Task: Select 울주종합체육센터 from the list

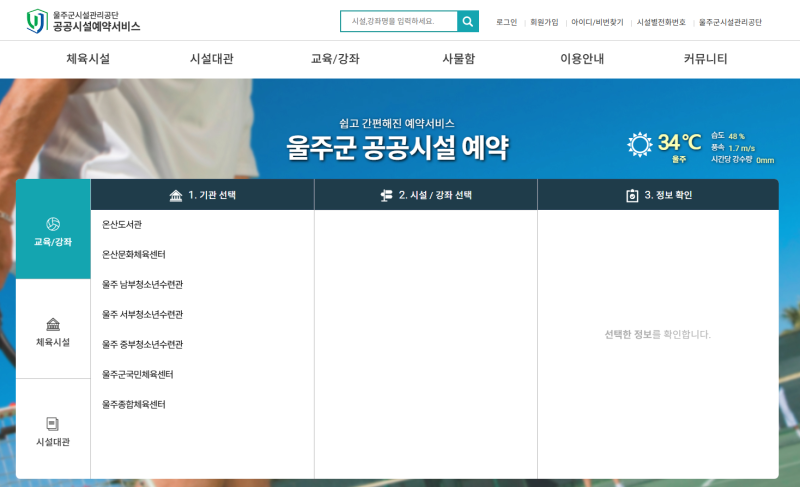Action: pos(134,405)
